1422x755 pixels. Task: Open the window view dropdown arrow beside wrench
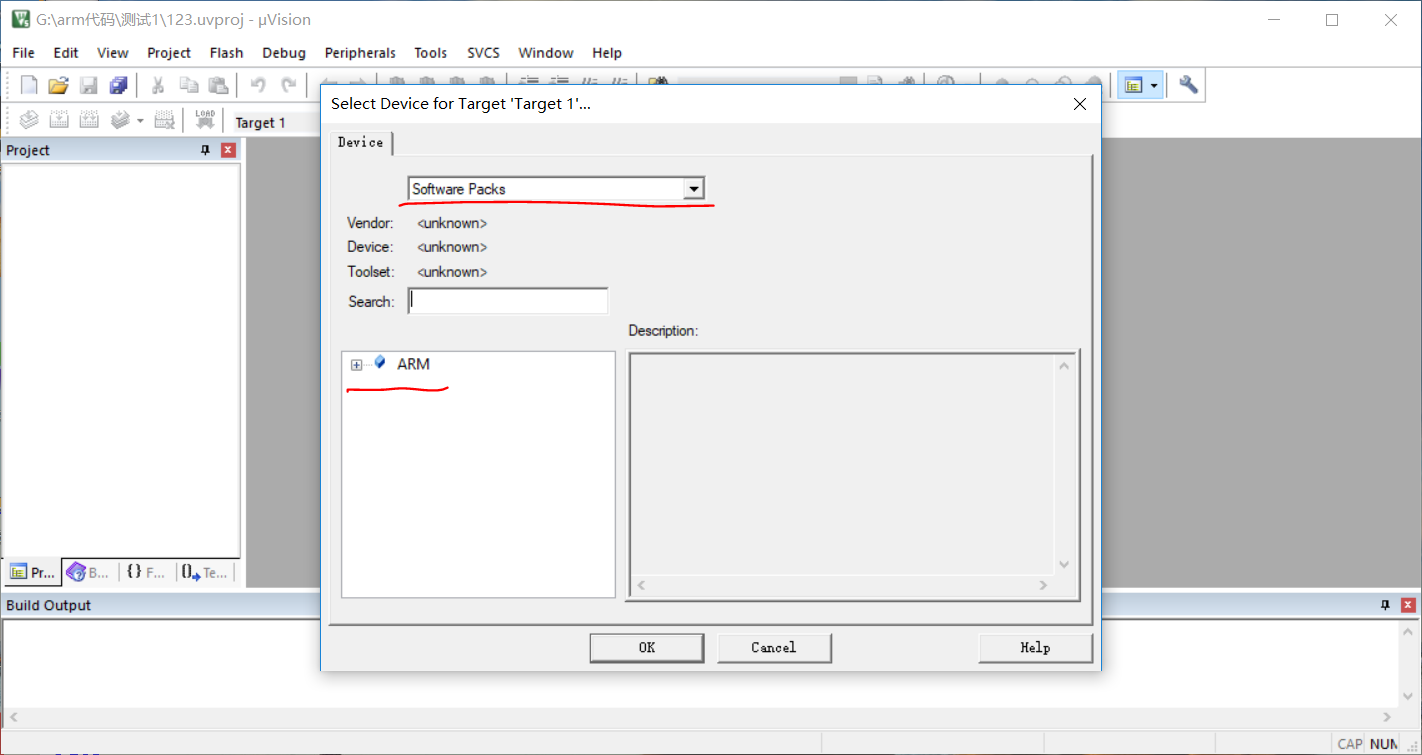[1155, 85]
